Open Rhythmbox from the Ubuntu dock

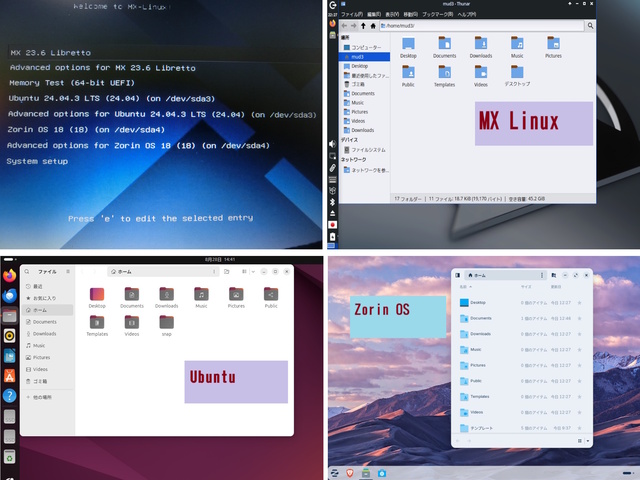[9, 336]
